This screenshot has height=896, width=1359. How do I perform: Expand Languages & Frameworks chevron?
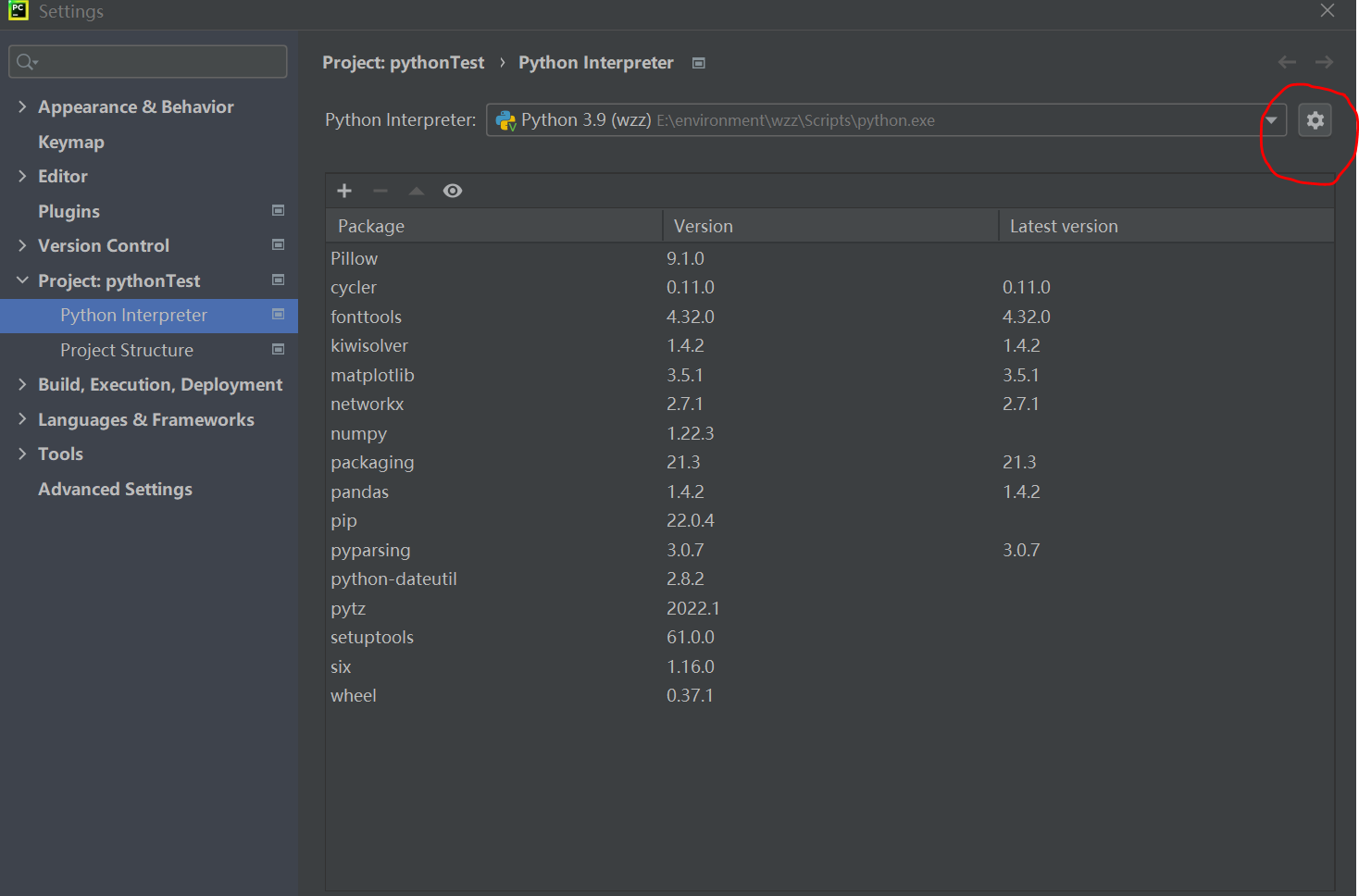tap(22, 419)
